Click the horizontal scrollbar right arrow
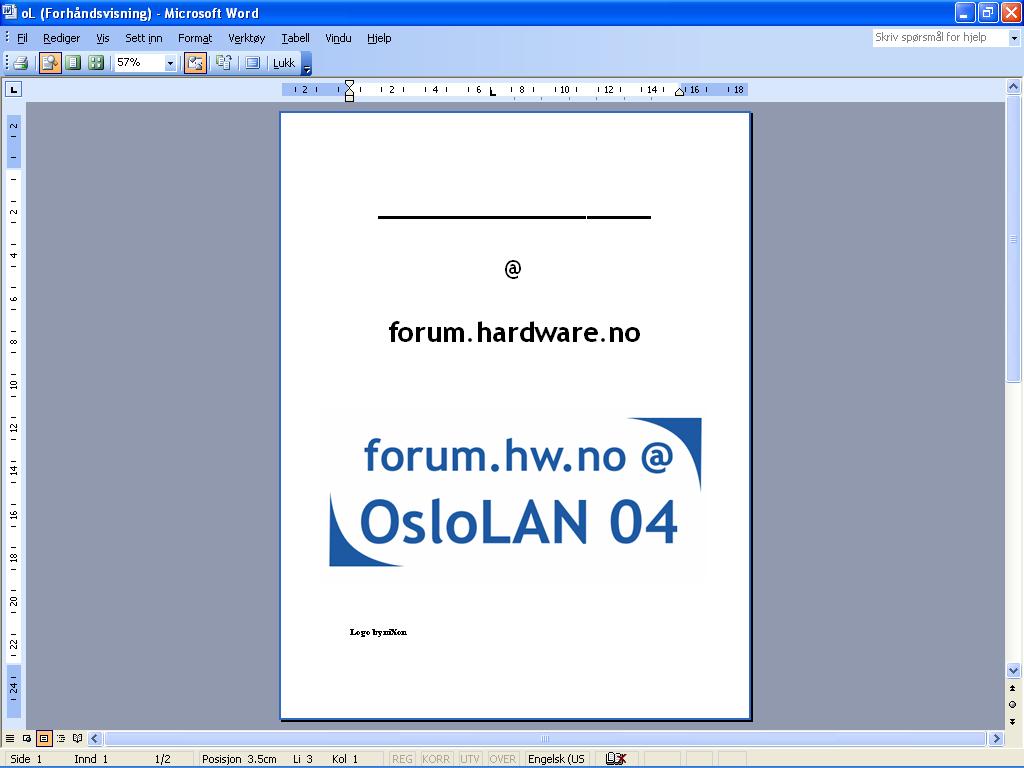Screen dimensions: 1024x768 996,739
